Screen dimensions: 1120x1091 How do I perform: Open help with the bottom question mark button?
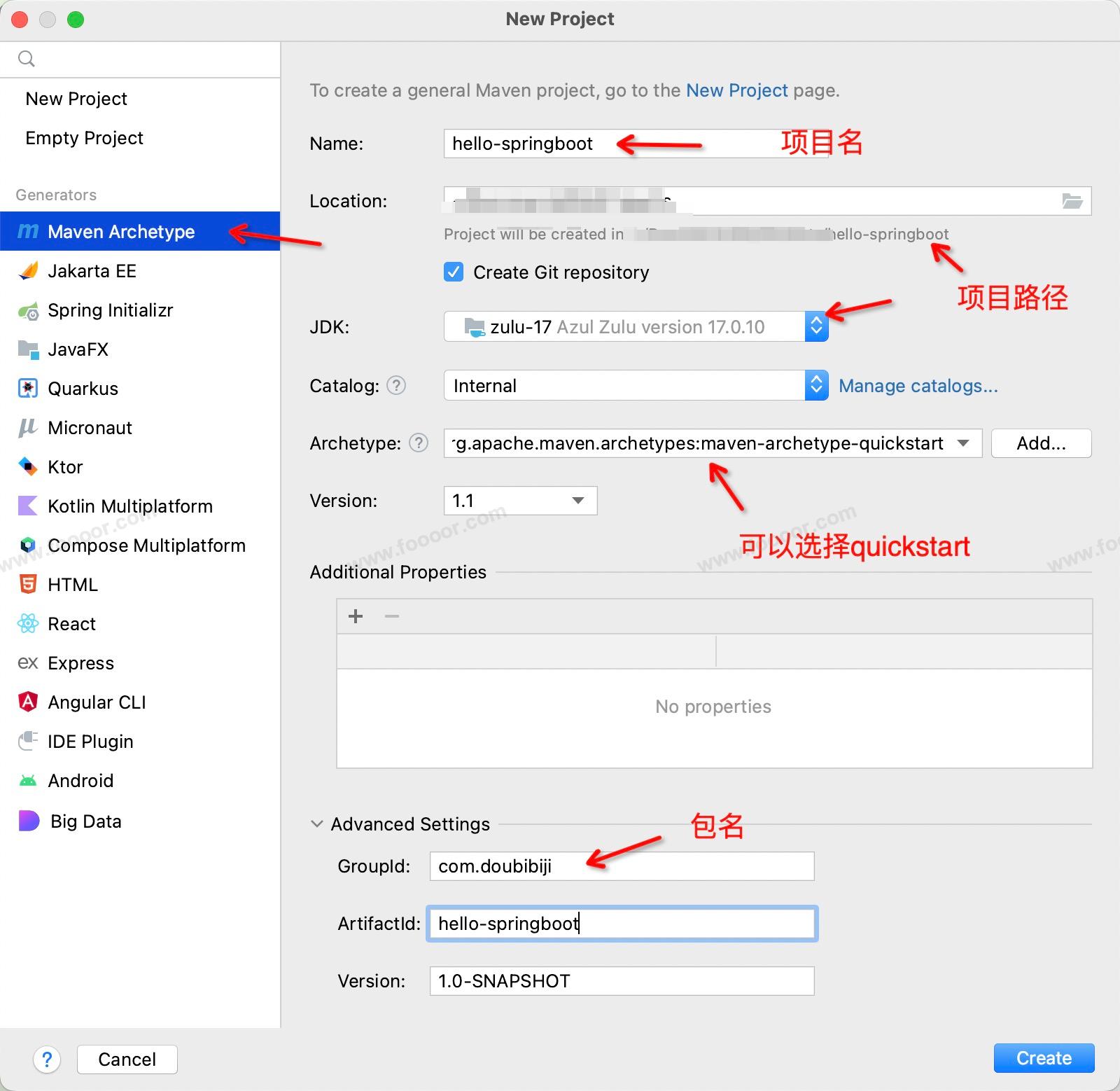pos(47,1059)
